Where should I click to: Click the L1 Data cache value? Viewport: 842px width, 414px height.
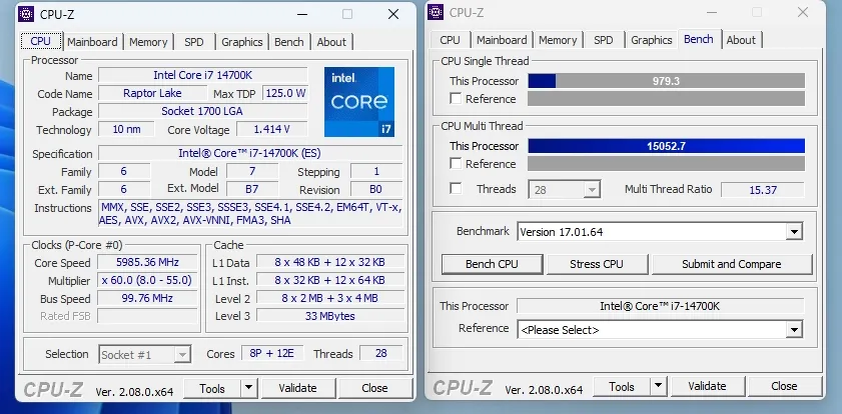click(x=330, y=262)
